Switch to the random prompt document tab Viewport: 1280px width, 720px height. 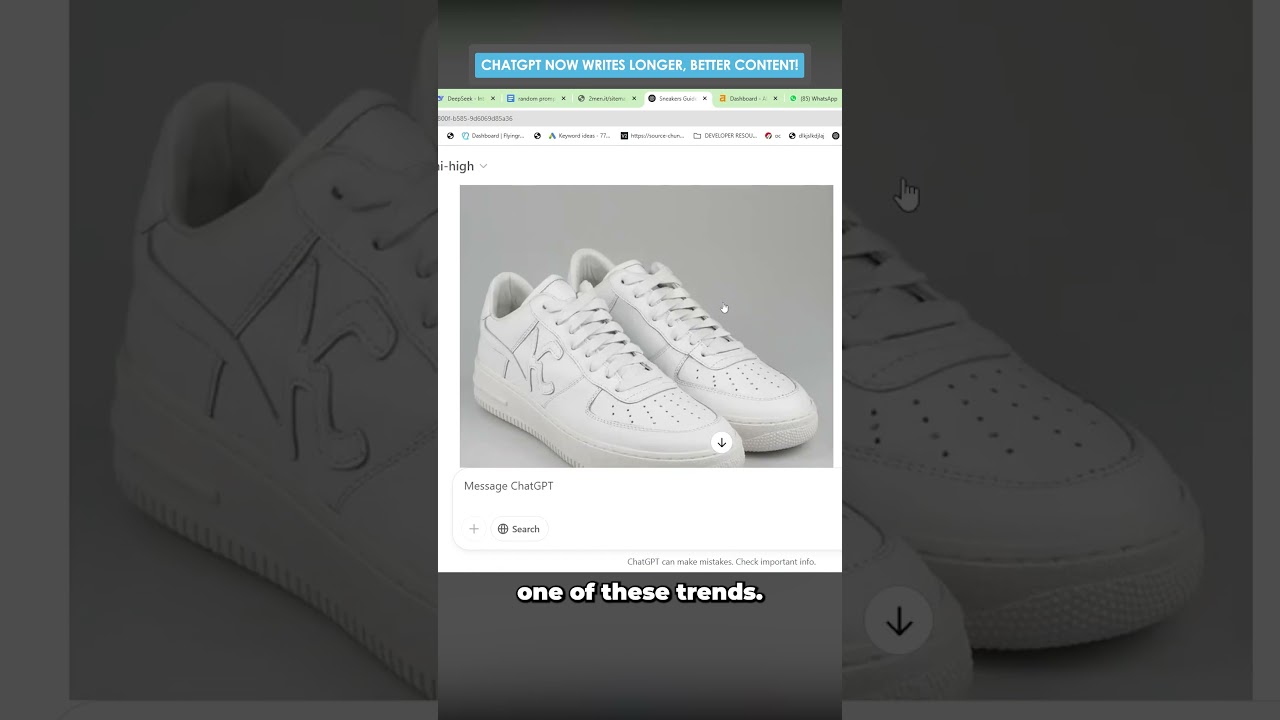[531, 99]
